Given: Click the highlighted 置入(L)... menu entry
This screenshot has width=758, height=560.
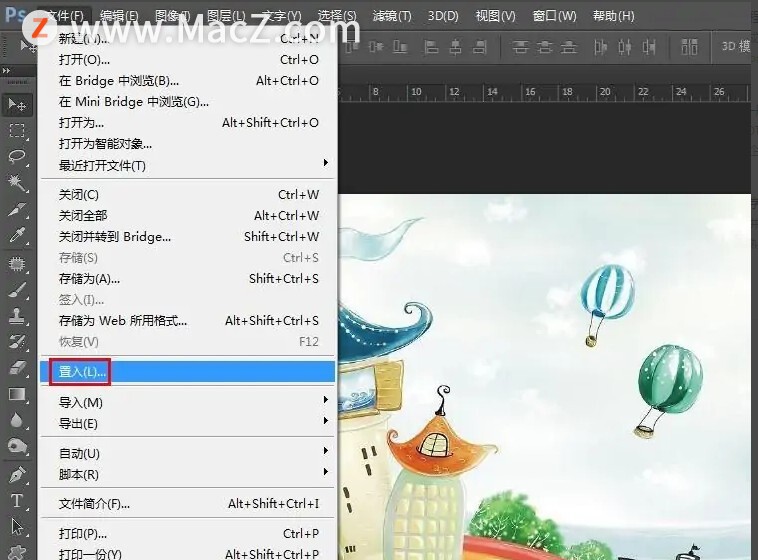Looking at the screenshot, I should point(81,372).
